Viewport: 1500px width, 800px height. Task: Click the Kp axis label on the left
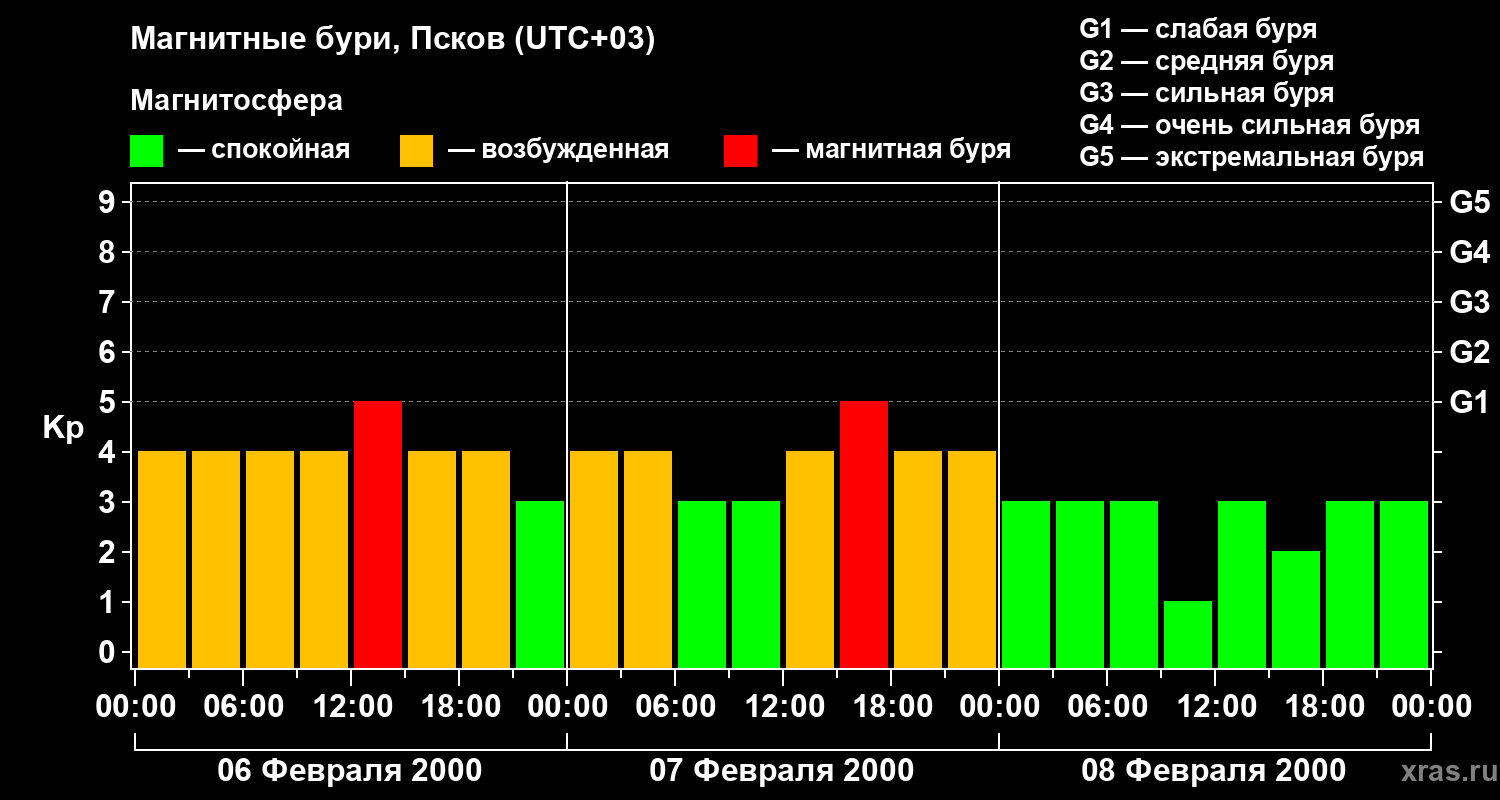[63, 427]
